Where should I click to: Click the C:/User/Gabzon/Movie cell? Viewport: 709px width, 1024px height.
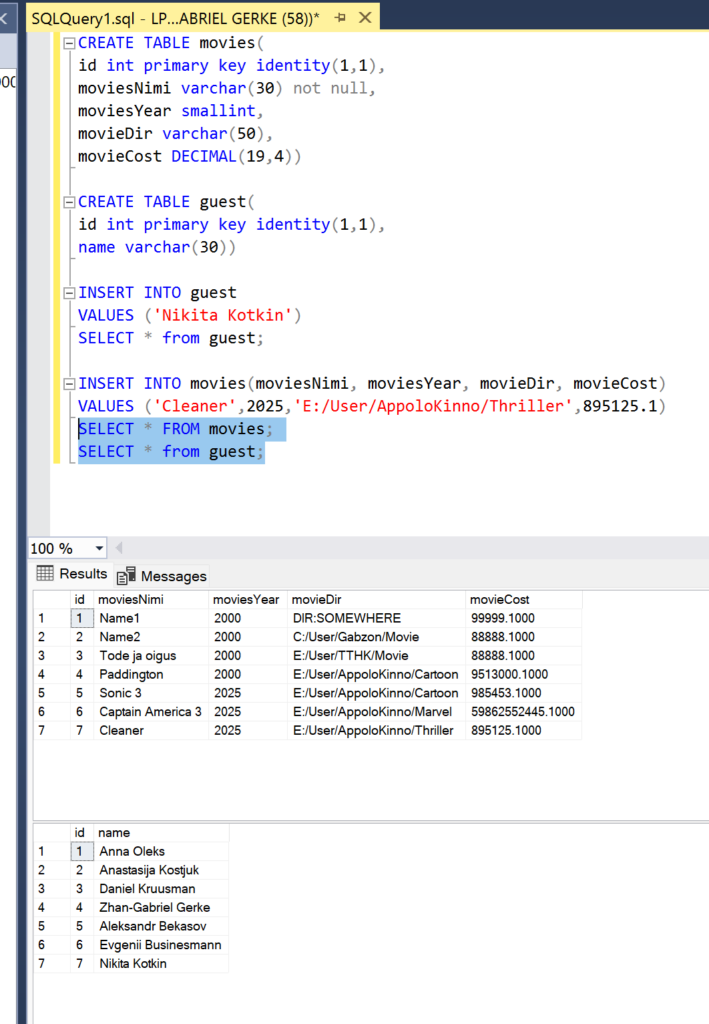pos(376,637)
